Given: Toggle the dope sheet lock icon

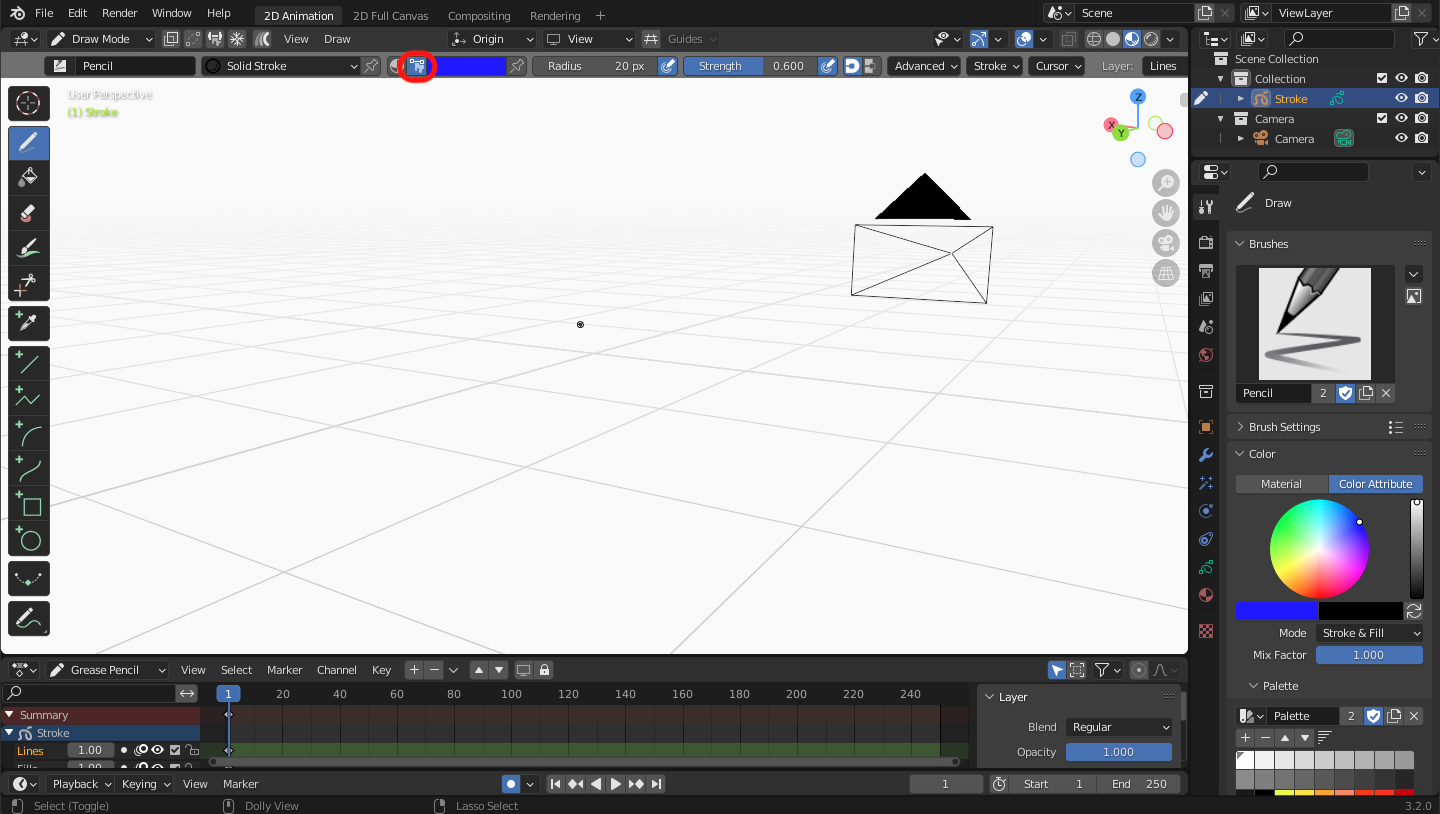Looking at the screenshot, I should (x=544, y=670).
